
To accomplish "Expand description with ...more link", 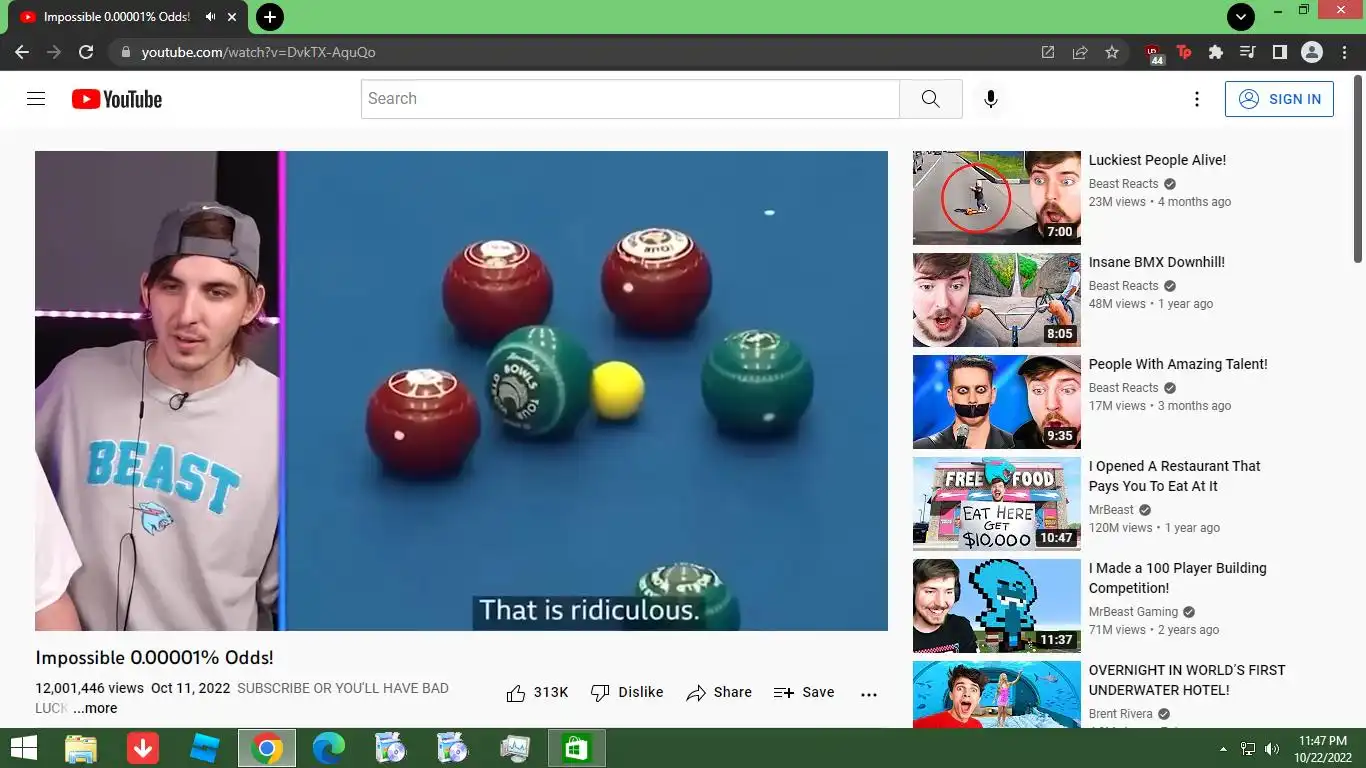I will tap(95, 708).
